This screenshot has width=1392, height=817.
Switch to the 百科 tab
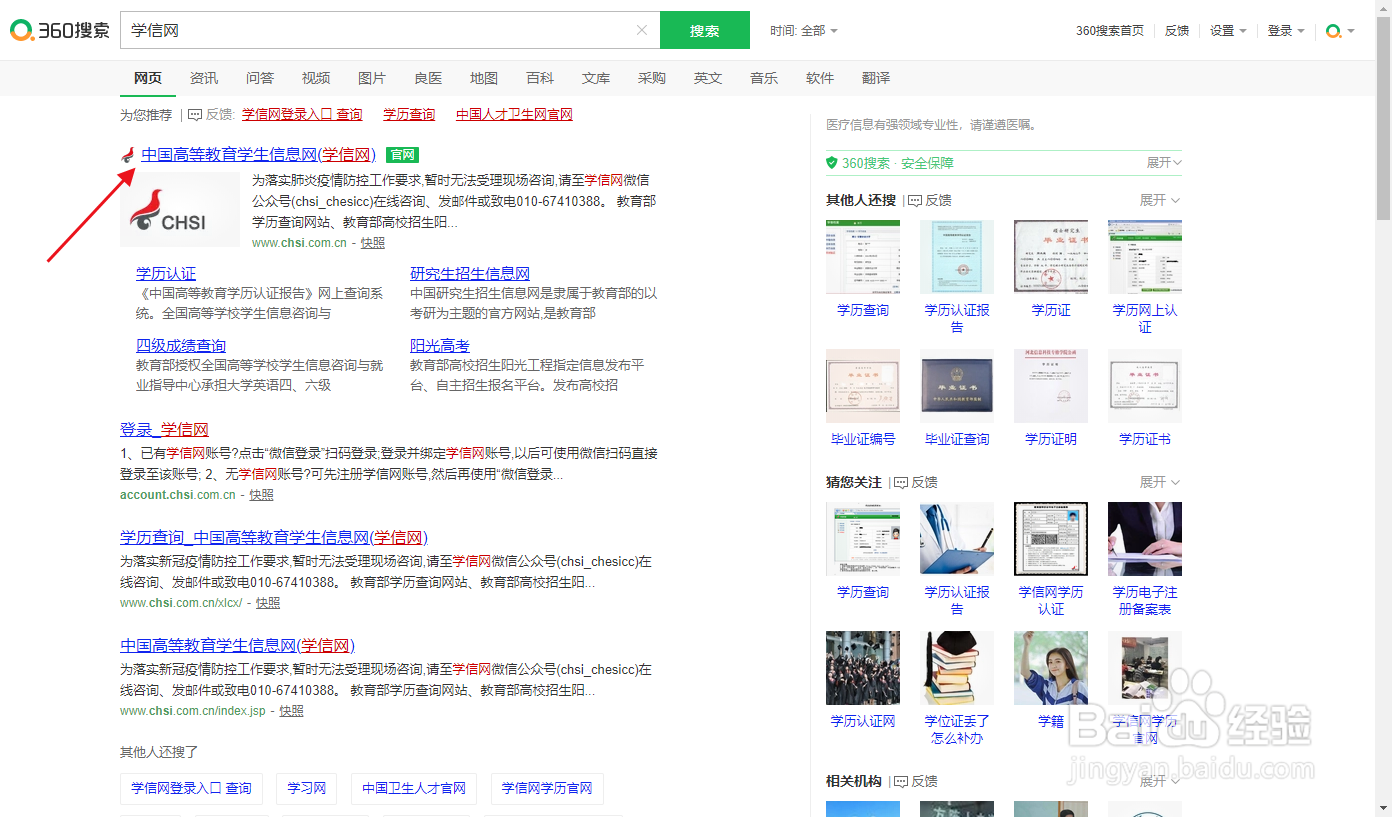pos(540,78)
